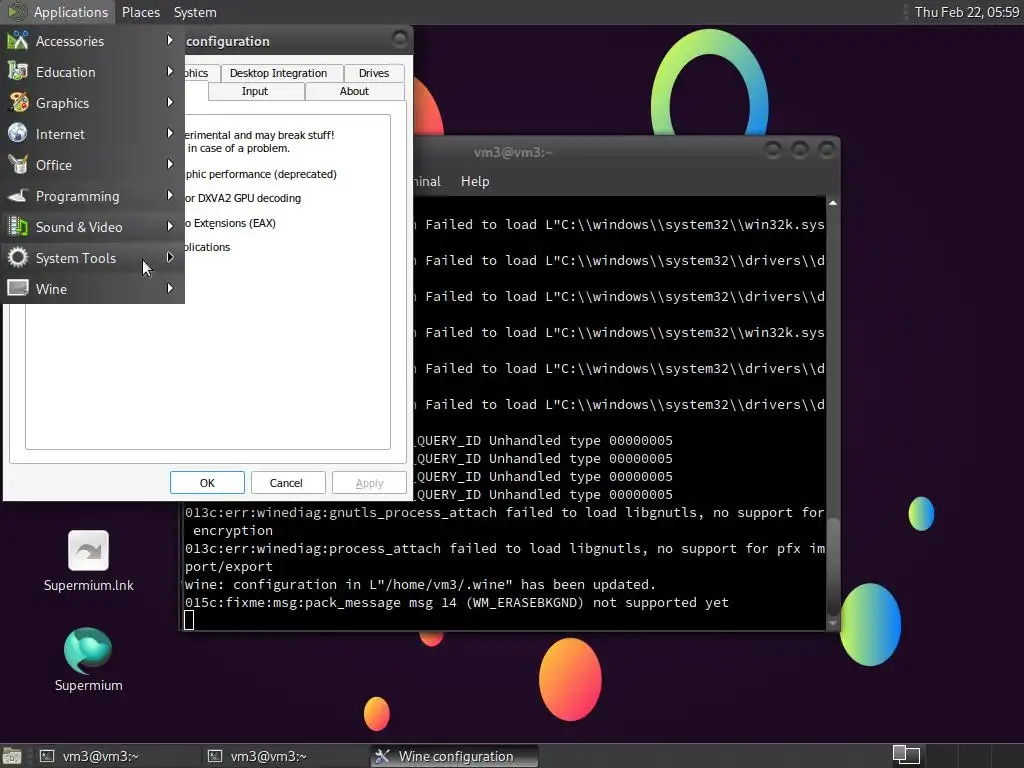Expand the Accessories submenu arrow
Screen dimensions: 1024x768
170,40
